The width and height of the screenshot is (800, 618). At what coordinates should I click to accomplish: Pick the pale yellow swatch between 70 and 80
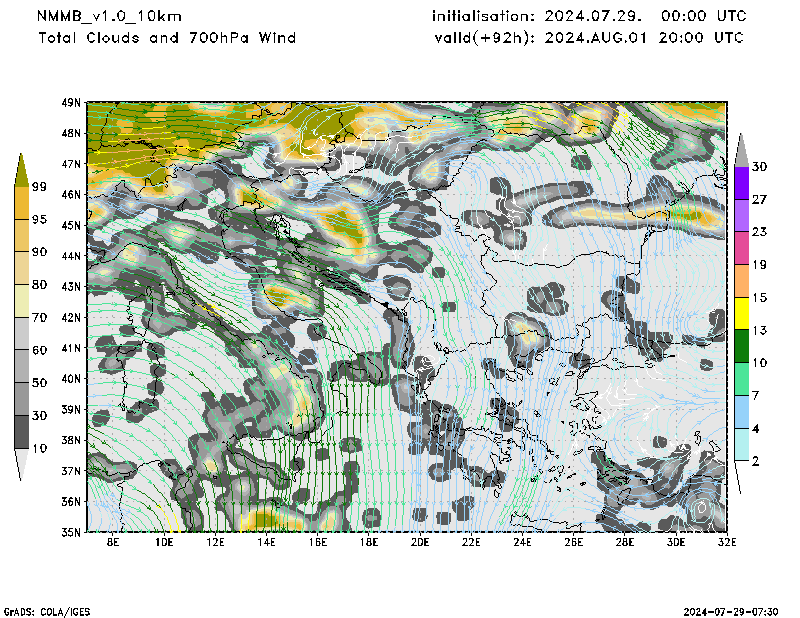(22, 301)
